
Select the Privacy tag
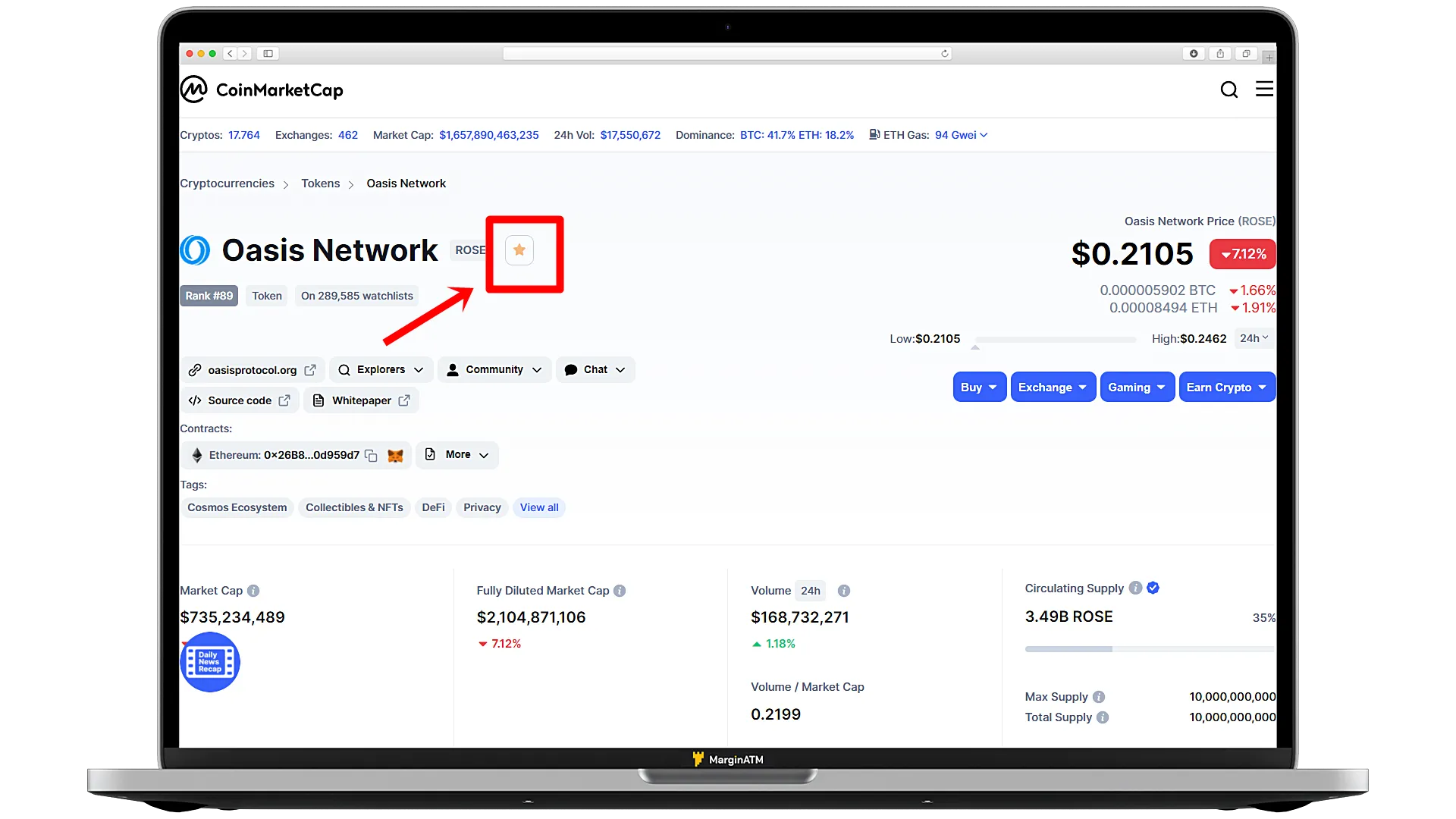pos(481,506)
